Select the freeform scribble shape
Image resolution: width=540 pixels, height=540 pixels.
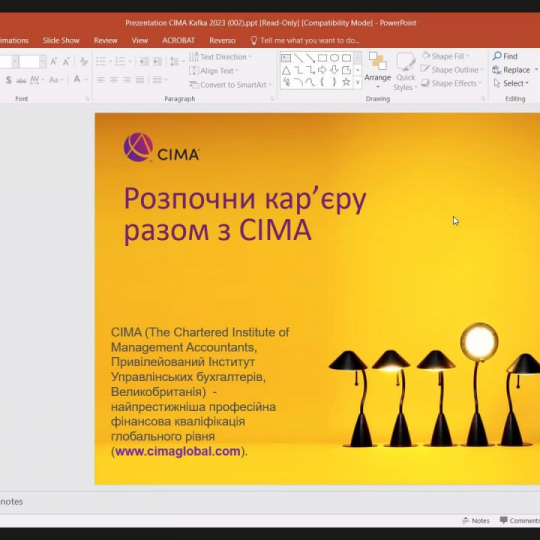[286, 82]
